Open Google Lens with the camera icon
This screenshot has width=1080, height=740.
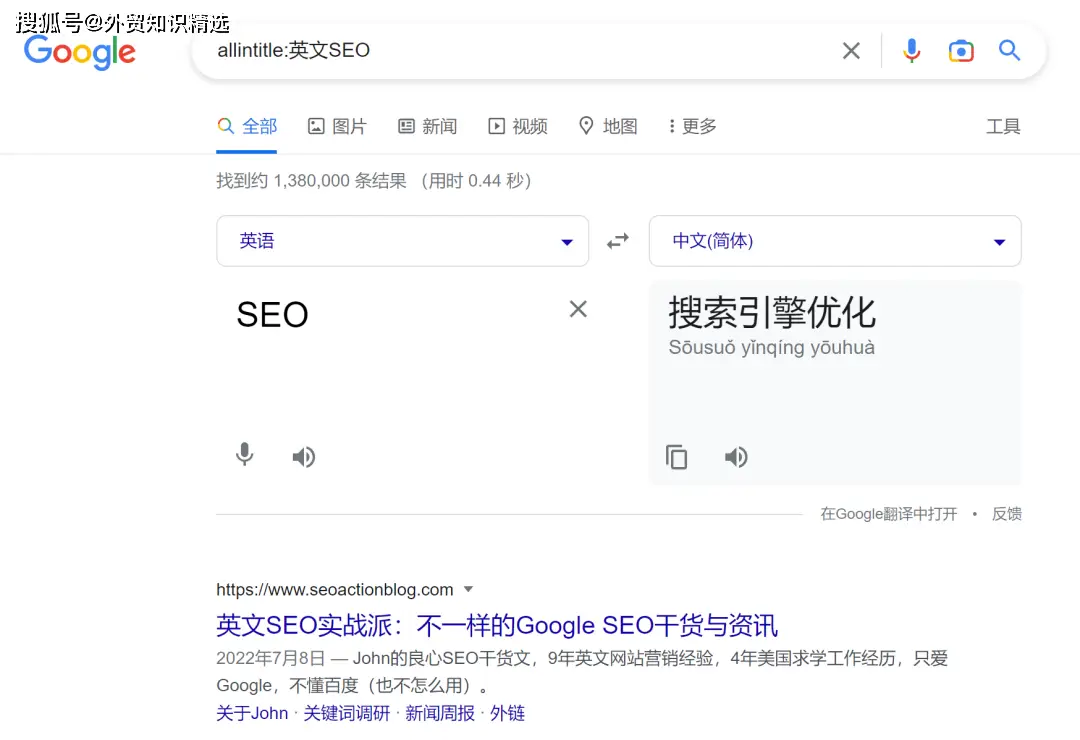pos(961,50)
